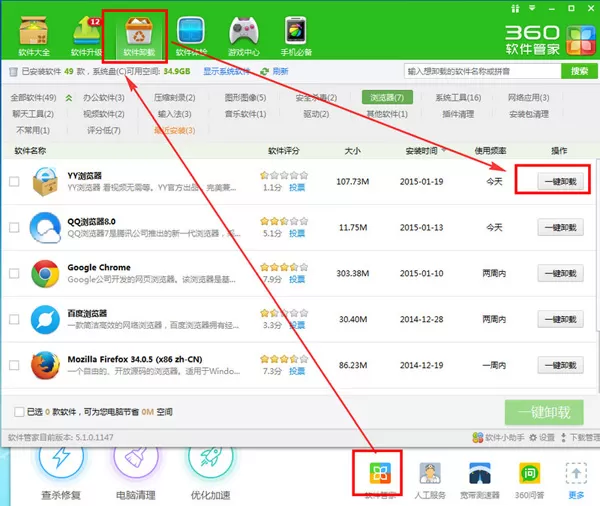The height and width of the screenshot is (506, 600).
Task: Open 优化加速 in the 360 main window
Action: [x=210, y=475]
